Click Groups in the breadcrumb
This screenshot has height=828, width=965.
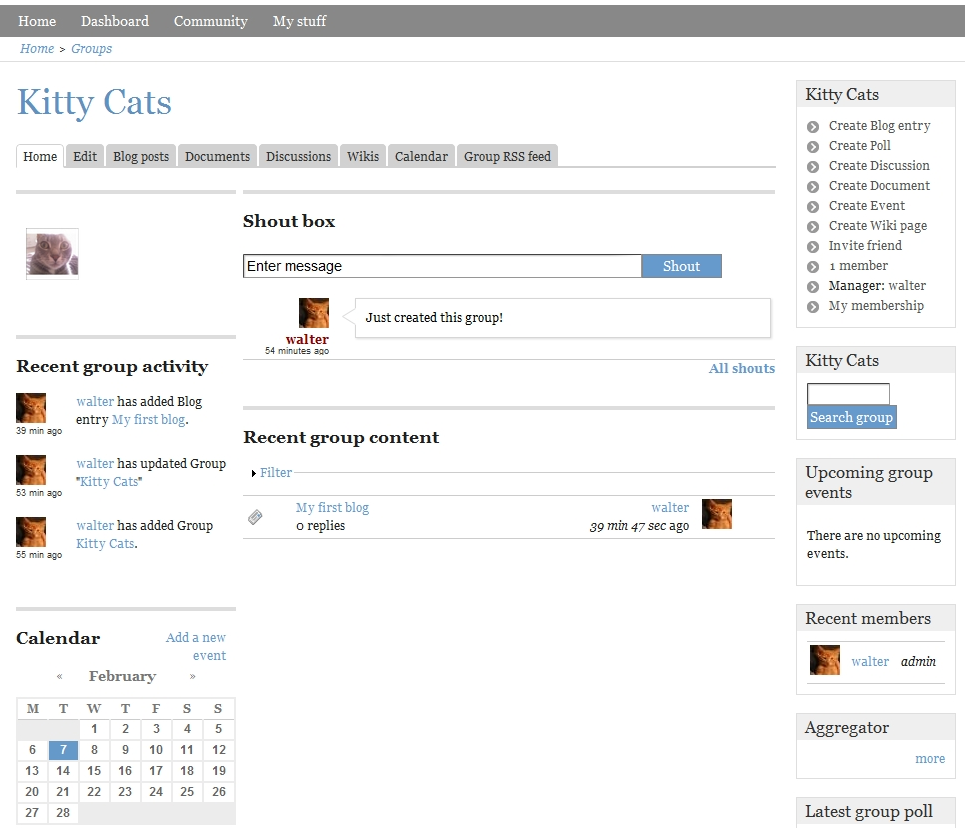(92, 49)
